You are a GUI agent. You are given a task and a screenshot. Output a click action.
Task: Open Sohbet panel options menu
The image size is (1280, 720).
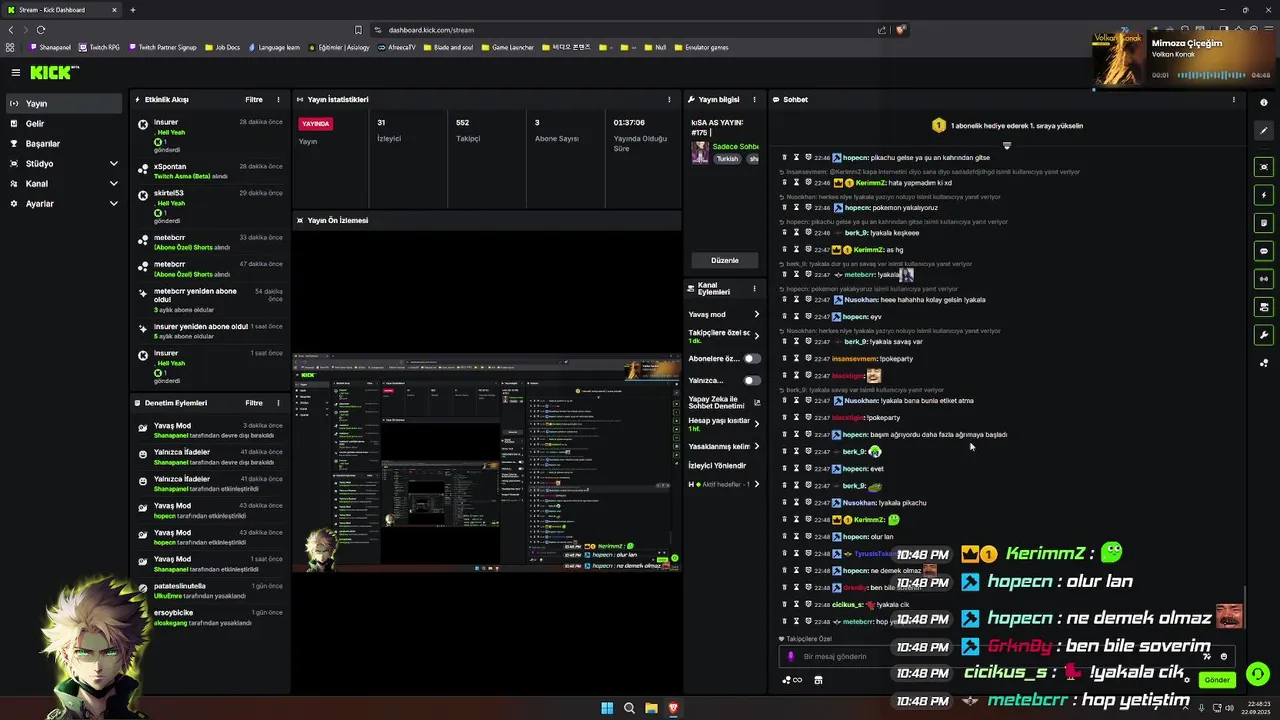point(1233,99)
